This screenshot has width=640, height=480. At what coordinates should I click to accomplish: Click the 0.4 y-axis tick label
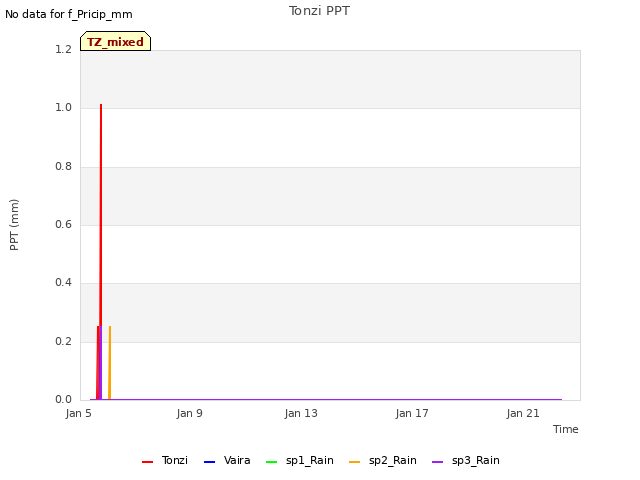(63, 282)
